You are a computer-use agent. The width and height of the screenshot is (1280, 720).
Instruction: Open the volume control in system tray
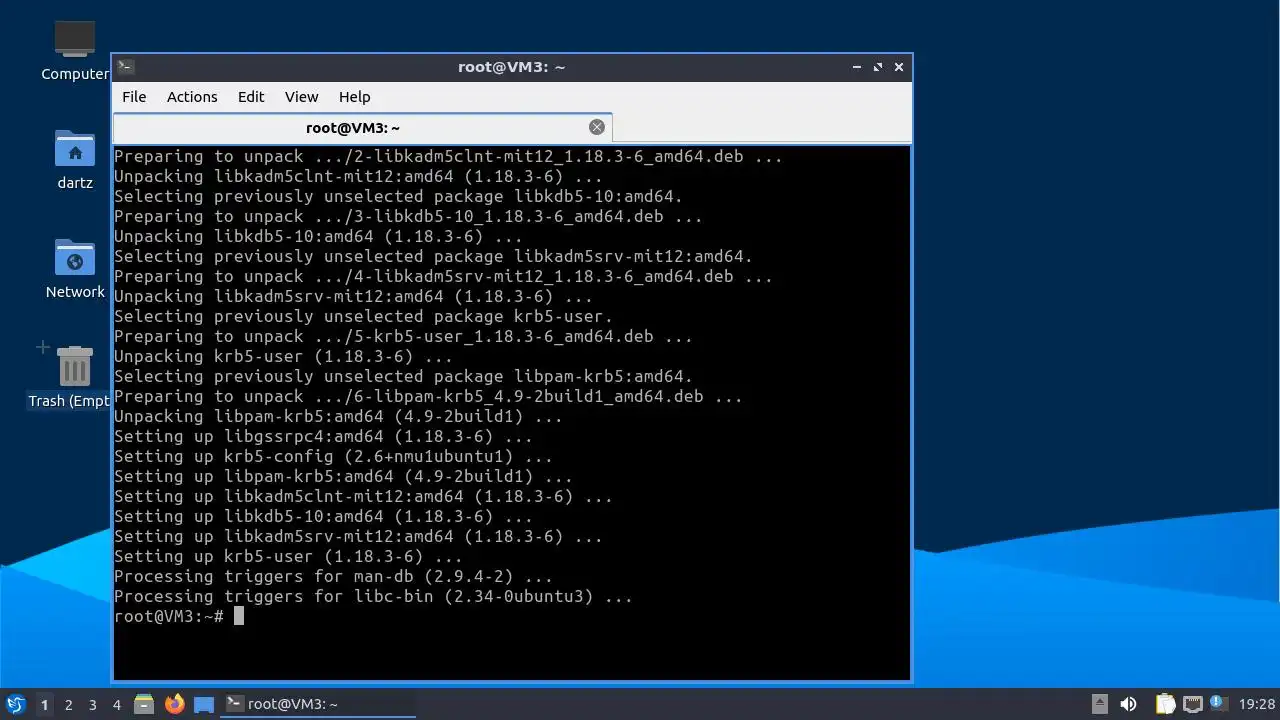1128,705
